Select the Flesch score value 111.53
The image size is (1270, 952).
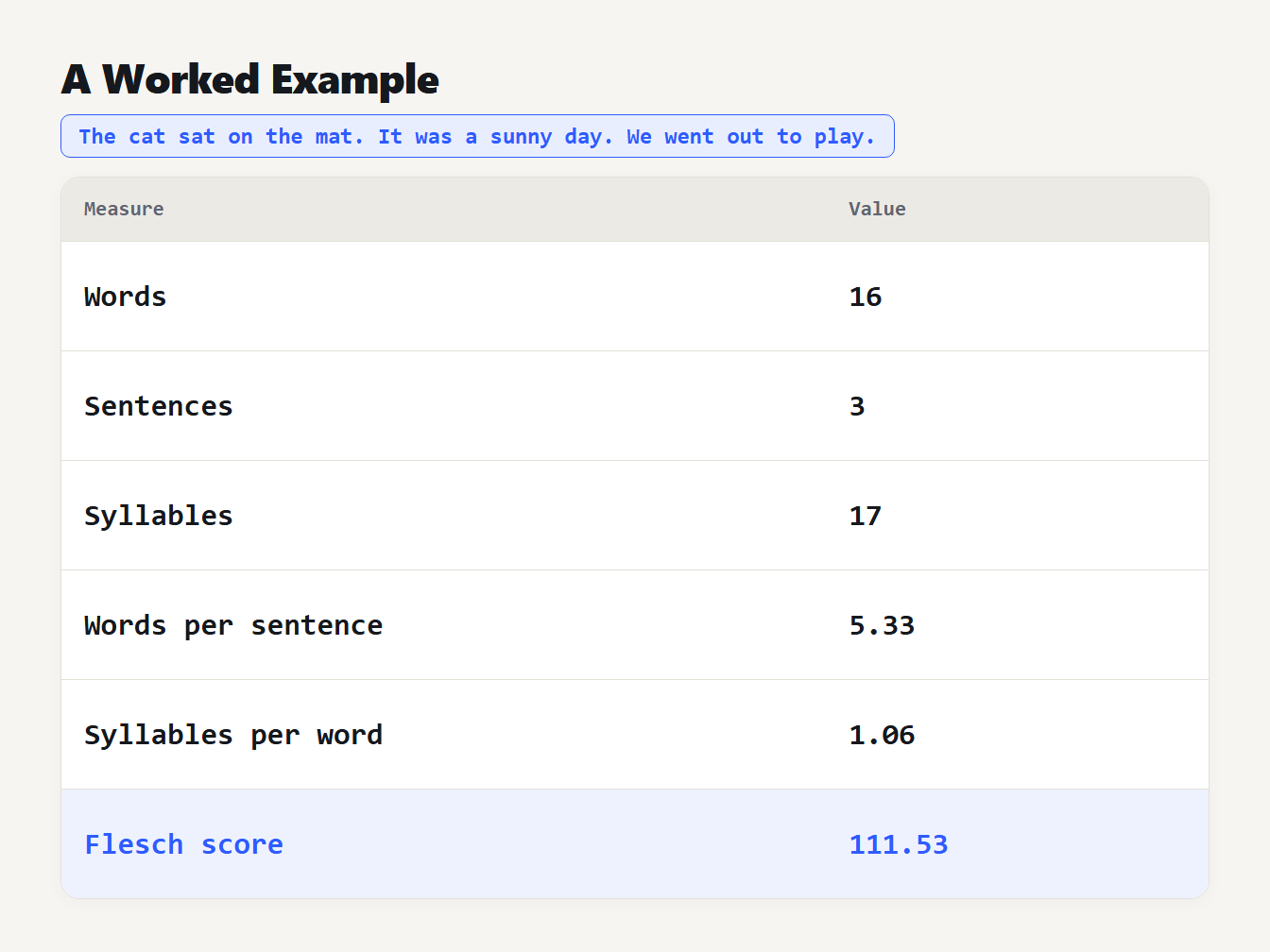899,844
